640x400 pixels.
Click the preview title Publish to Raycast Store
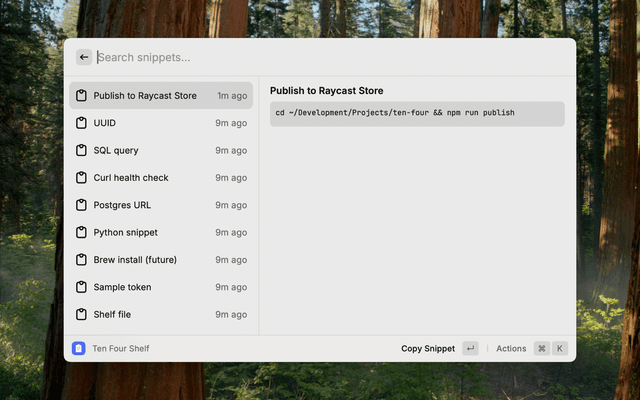click(327, 91)
